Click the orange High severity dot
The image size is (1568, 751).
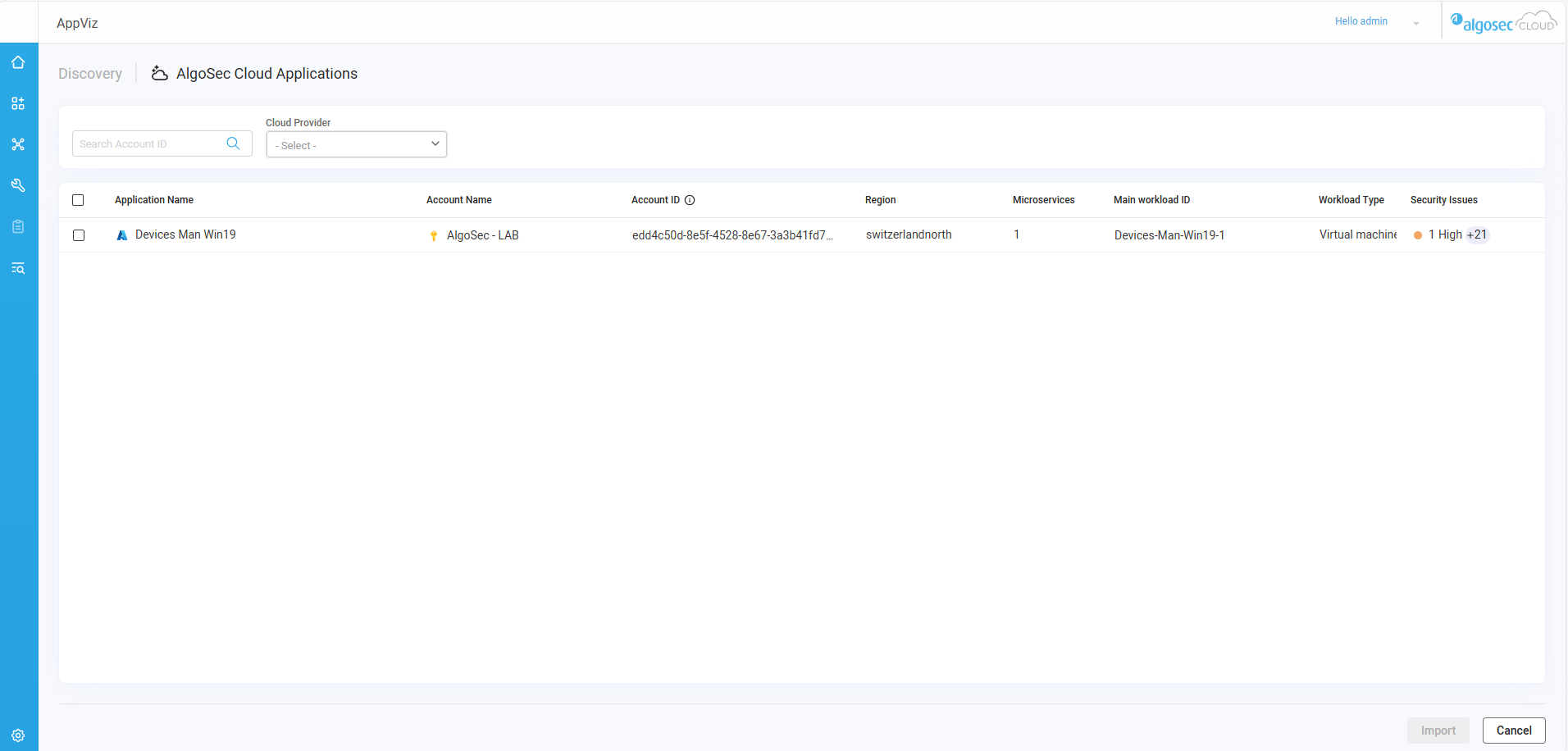click(x=1418, y=235)
